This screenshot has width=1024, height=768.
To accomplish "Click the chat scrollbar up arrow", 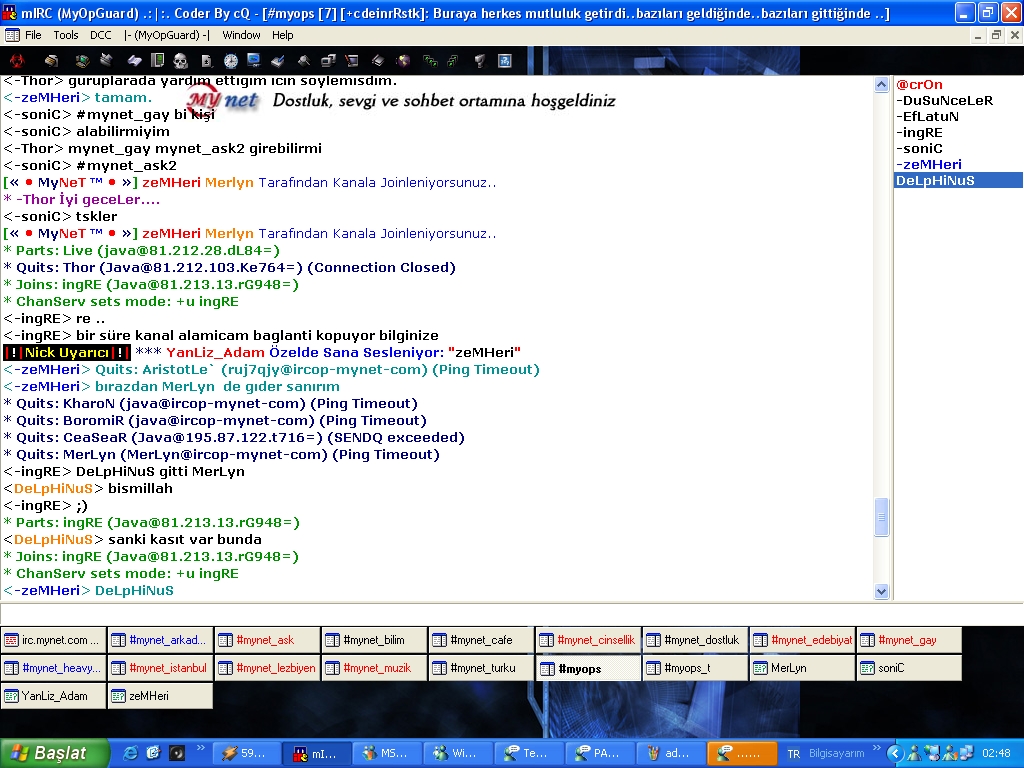I will click(881, 85).
